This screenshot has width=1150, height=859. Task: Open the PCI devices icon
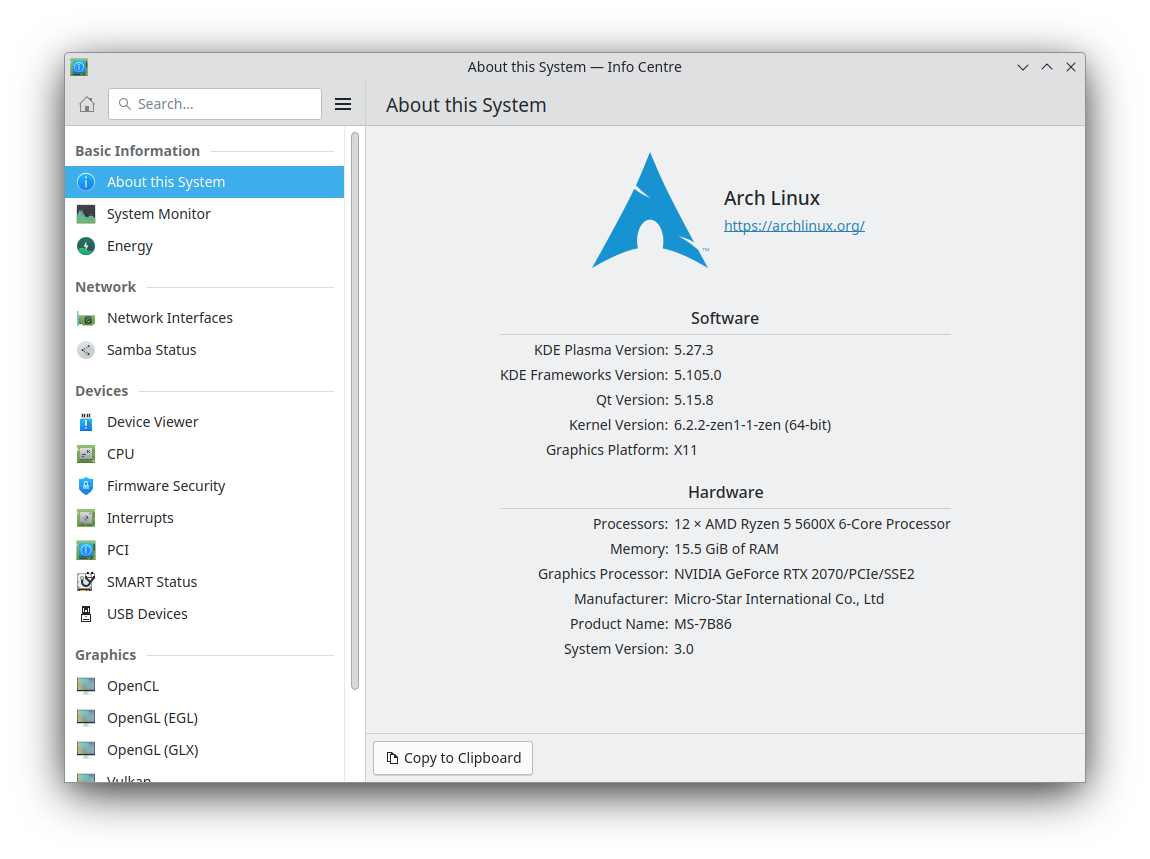tap(87, 549)
